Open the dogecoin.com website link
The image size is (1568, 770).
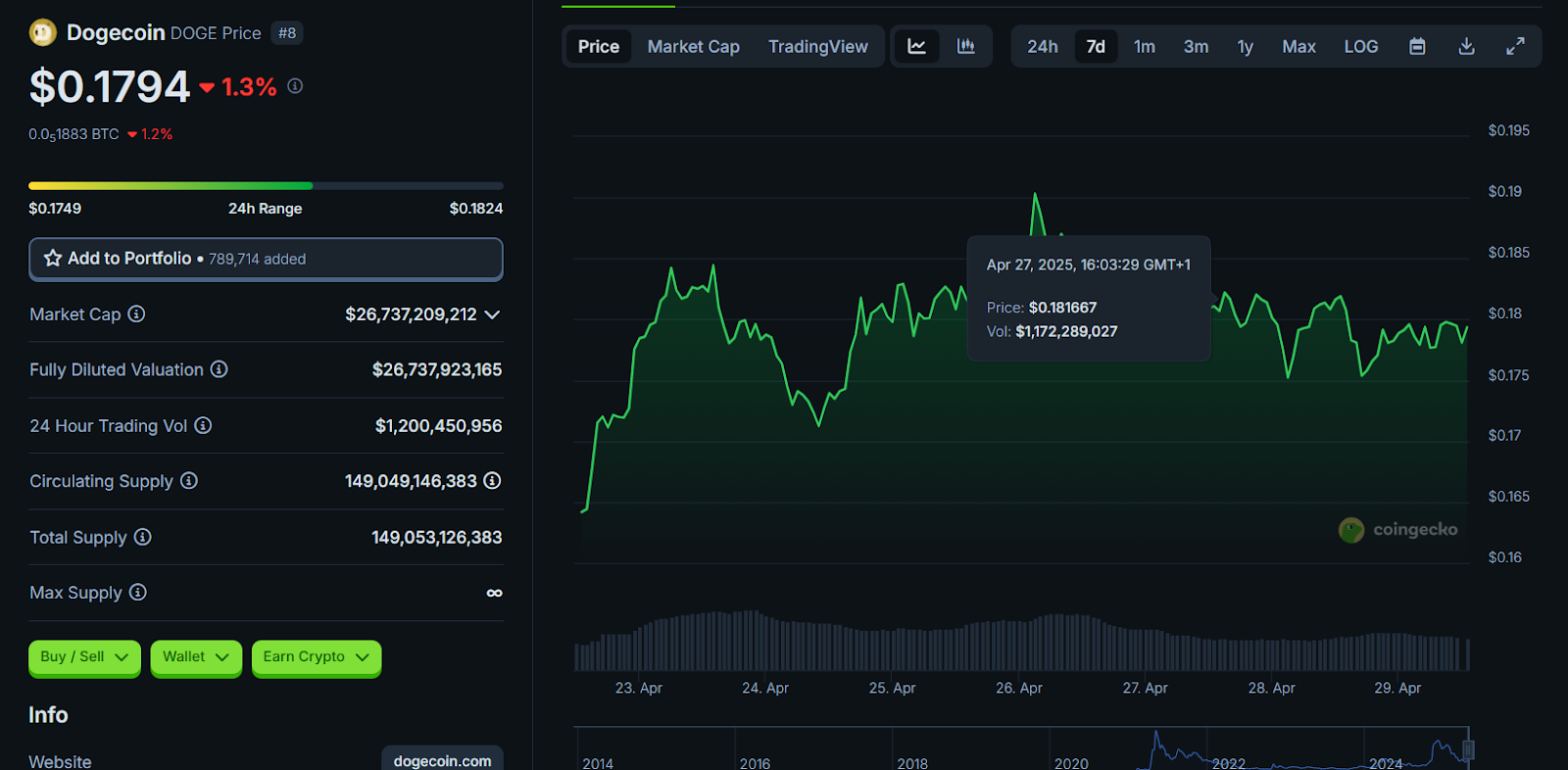click(x=442, y=760)
